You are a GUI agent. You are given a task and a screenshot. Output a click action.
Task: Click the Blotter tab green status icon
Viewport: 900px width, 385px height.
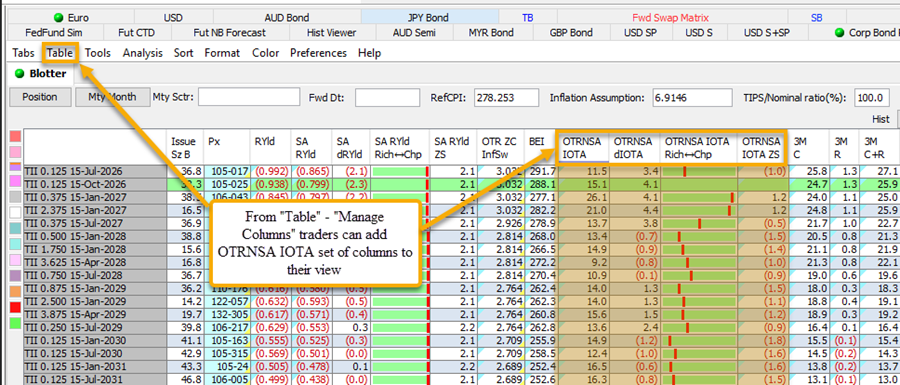point(20,73)
